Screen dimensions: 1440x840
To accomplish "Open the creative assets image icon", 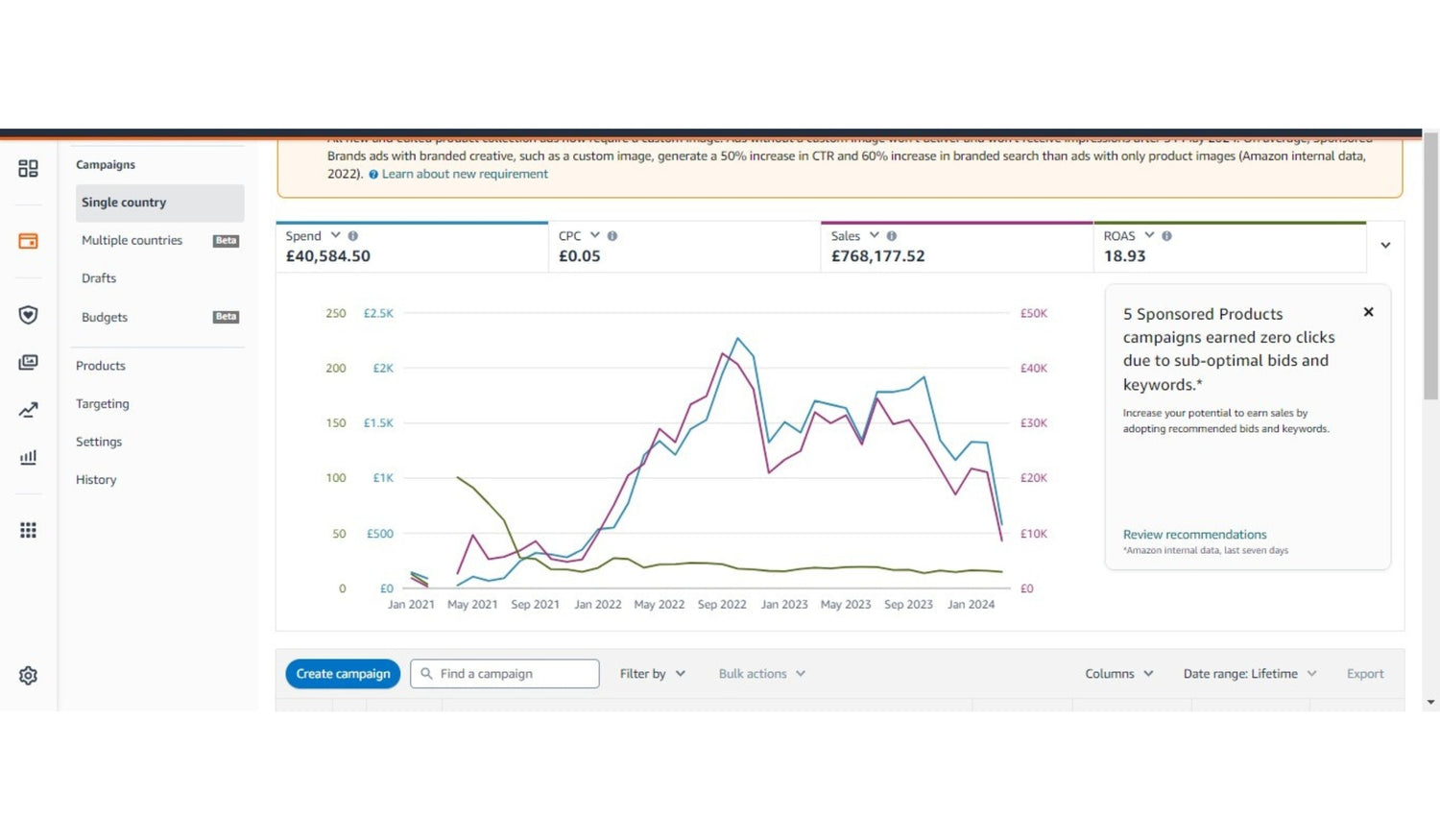I will (28, 362).
